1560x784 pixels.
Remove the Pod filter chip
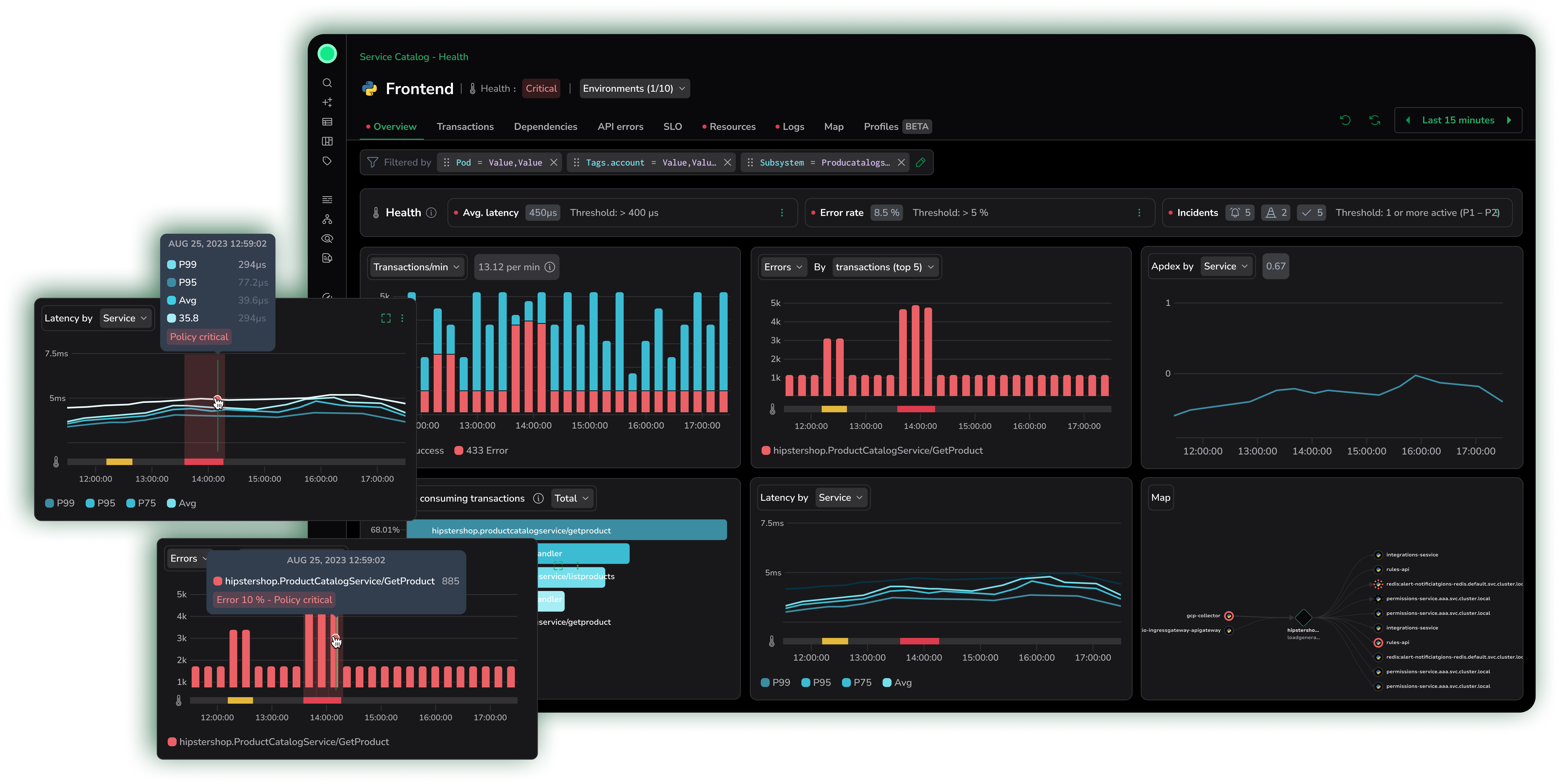[x=553, y=162]
